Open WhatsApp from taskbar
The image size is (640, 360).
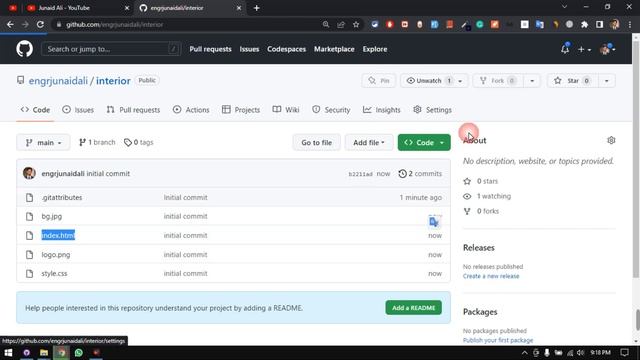(x=79, y=353)
